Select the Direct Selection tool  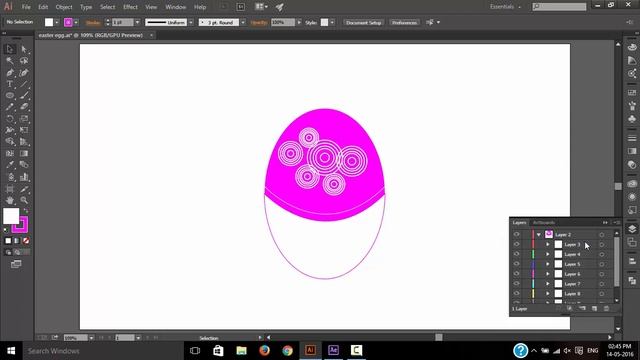(24, 49)
